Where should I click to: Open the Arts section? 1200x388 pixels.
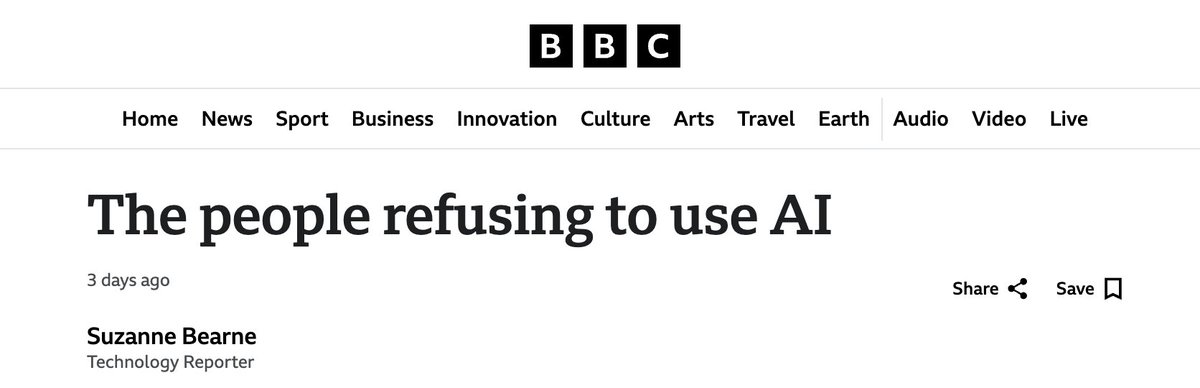tap(694, 119)
